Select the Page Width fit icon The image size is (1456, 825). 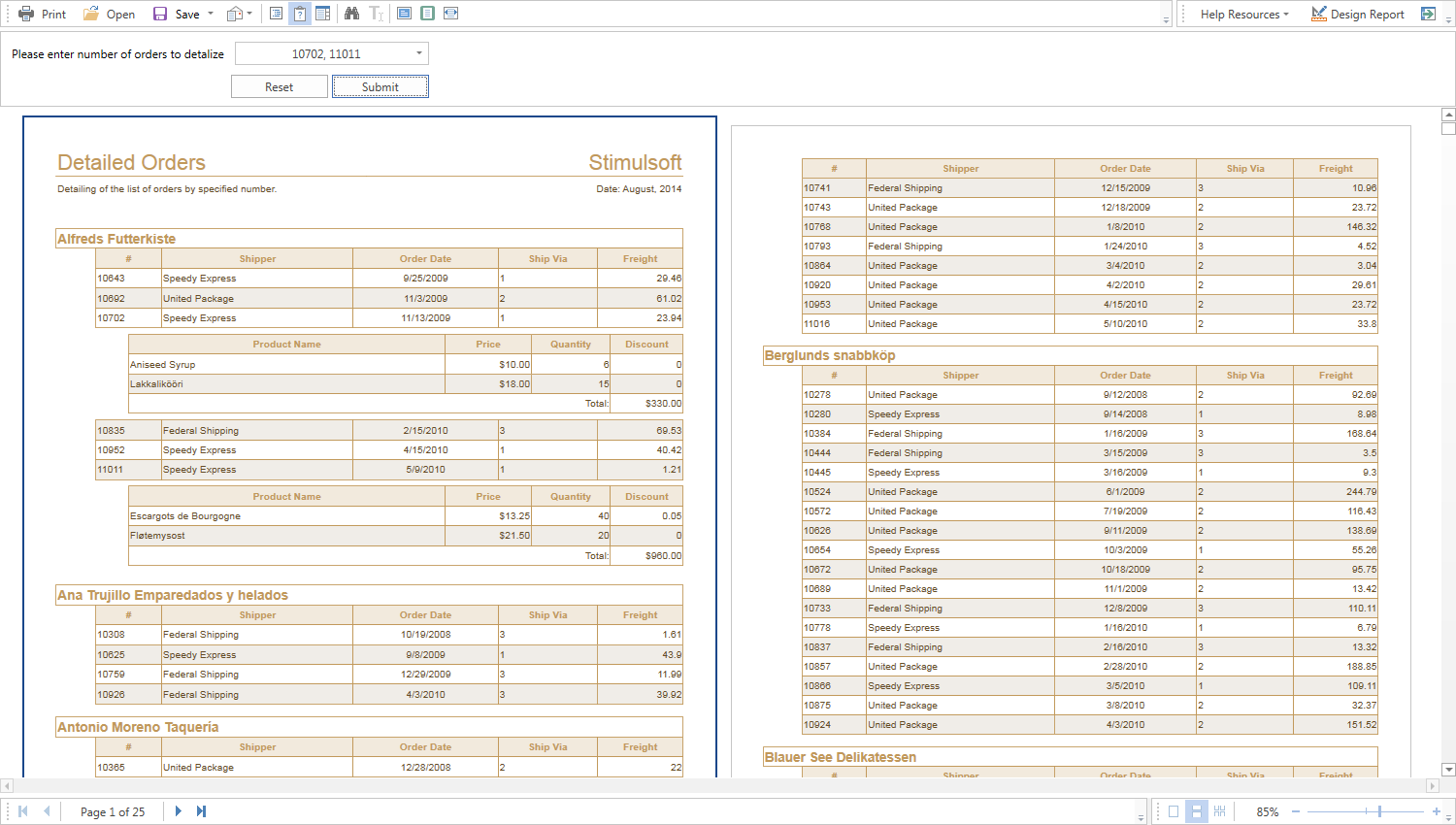point(451,14)
